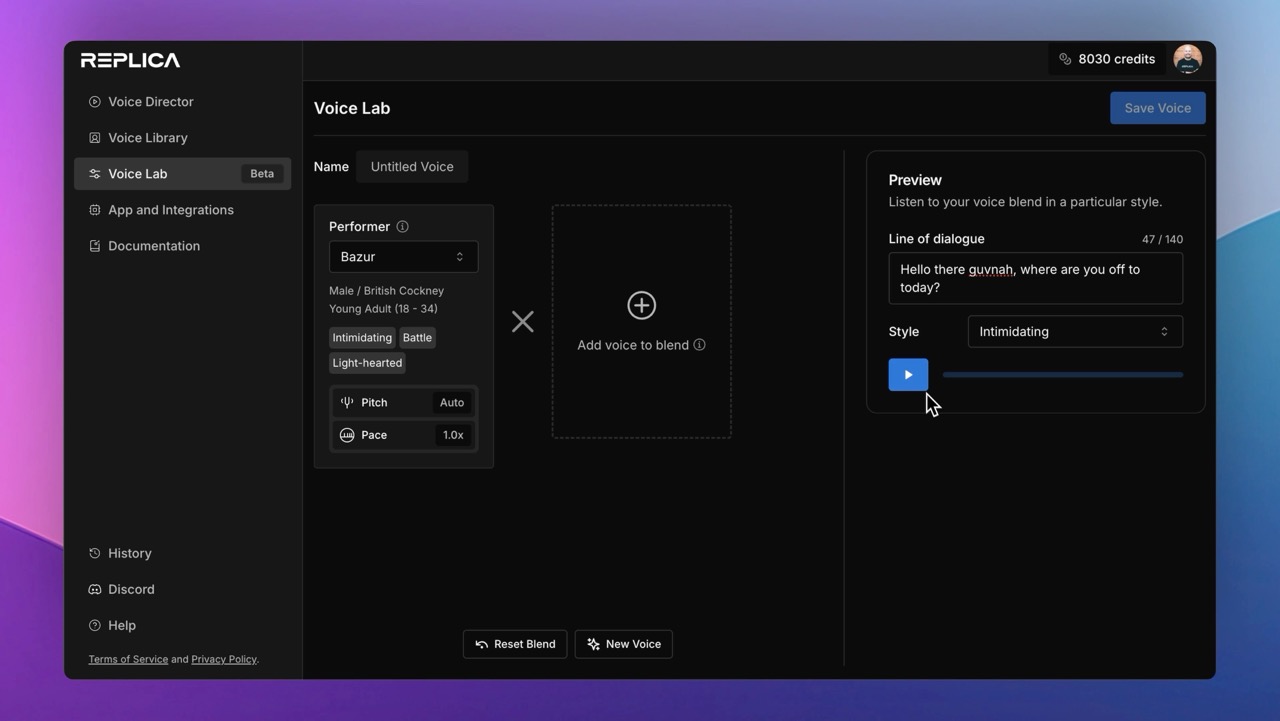The image size is (1280, 721).
Task: Toggle the Battle performer tag
Action: pyautogui.click(x=416, y=337)
